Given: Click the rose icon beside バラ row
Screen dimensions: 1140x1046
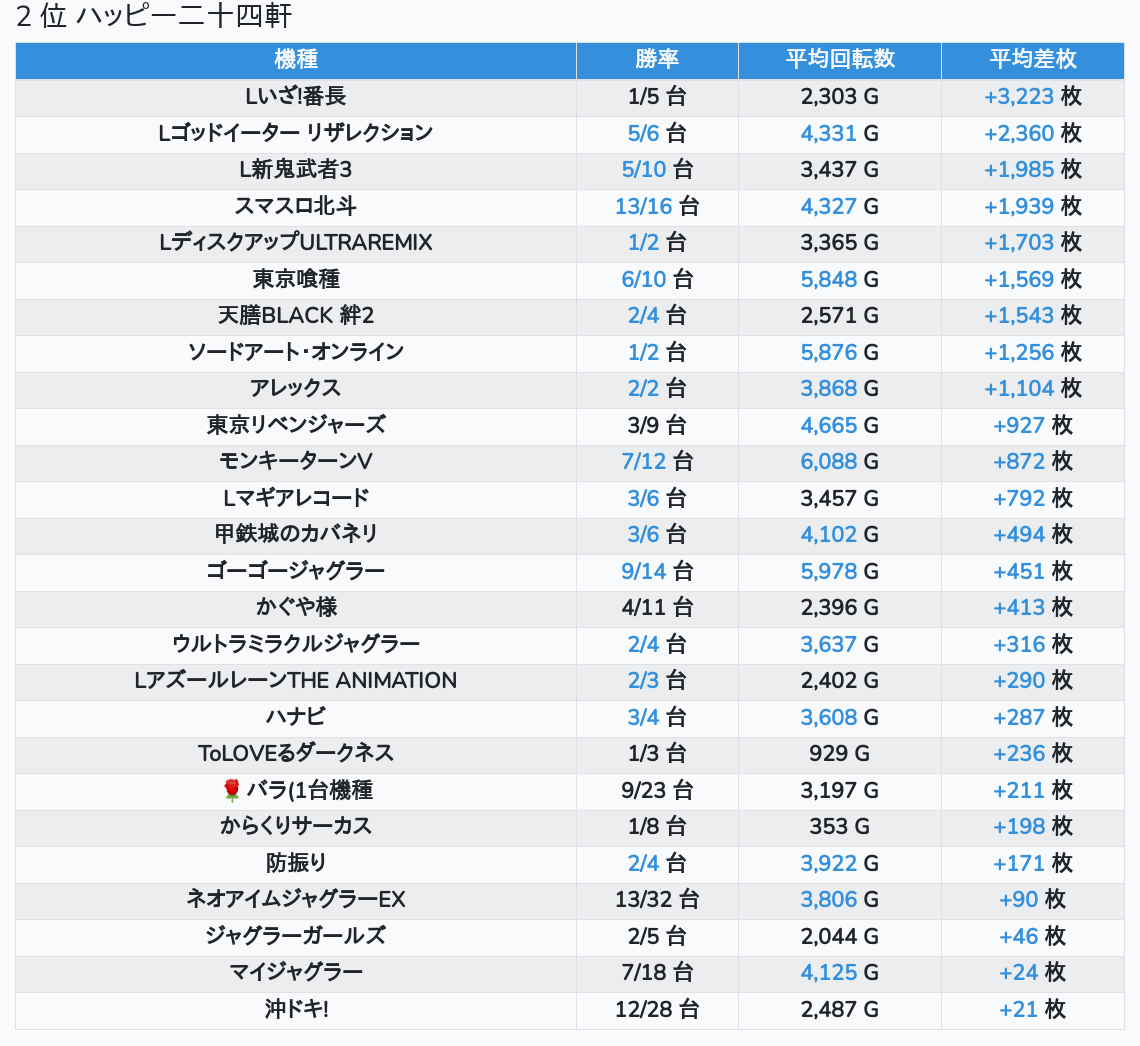Looking at the screenshot, I should pos(232,791).
